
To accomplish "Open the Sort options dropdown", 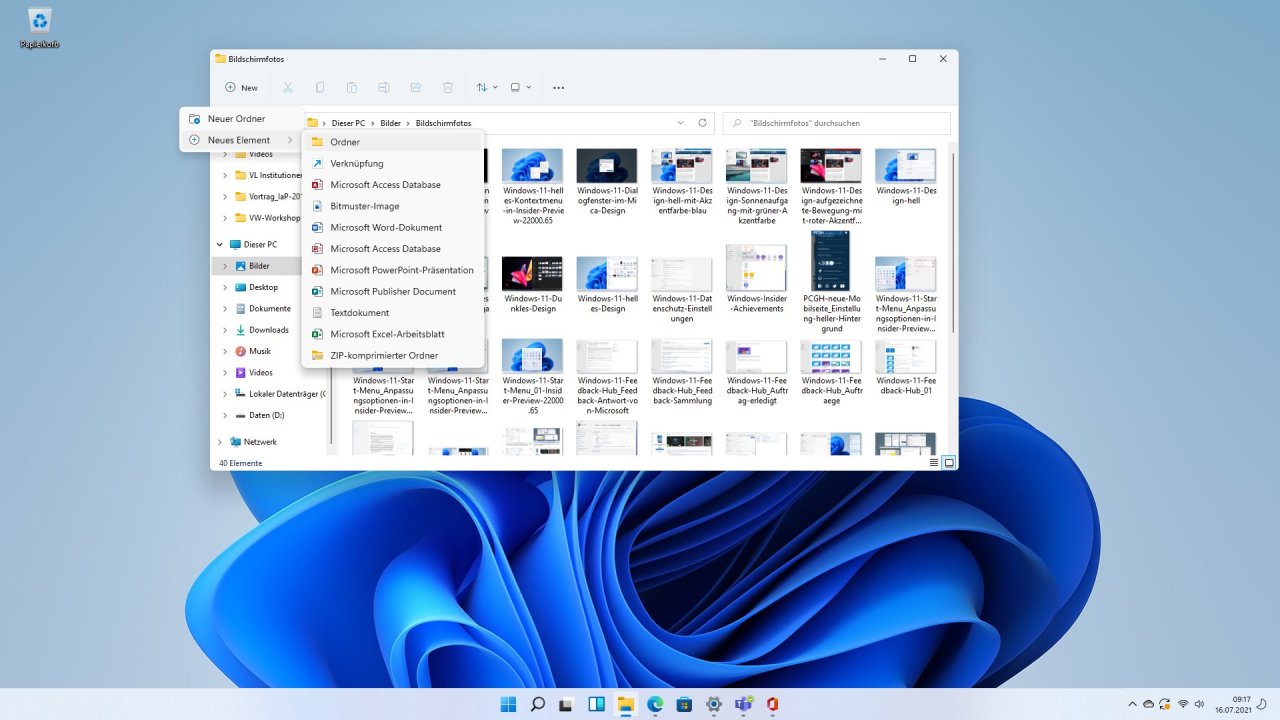I will coord(487,88).
